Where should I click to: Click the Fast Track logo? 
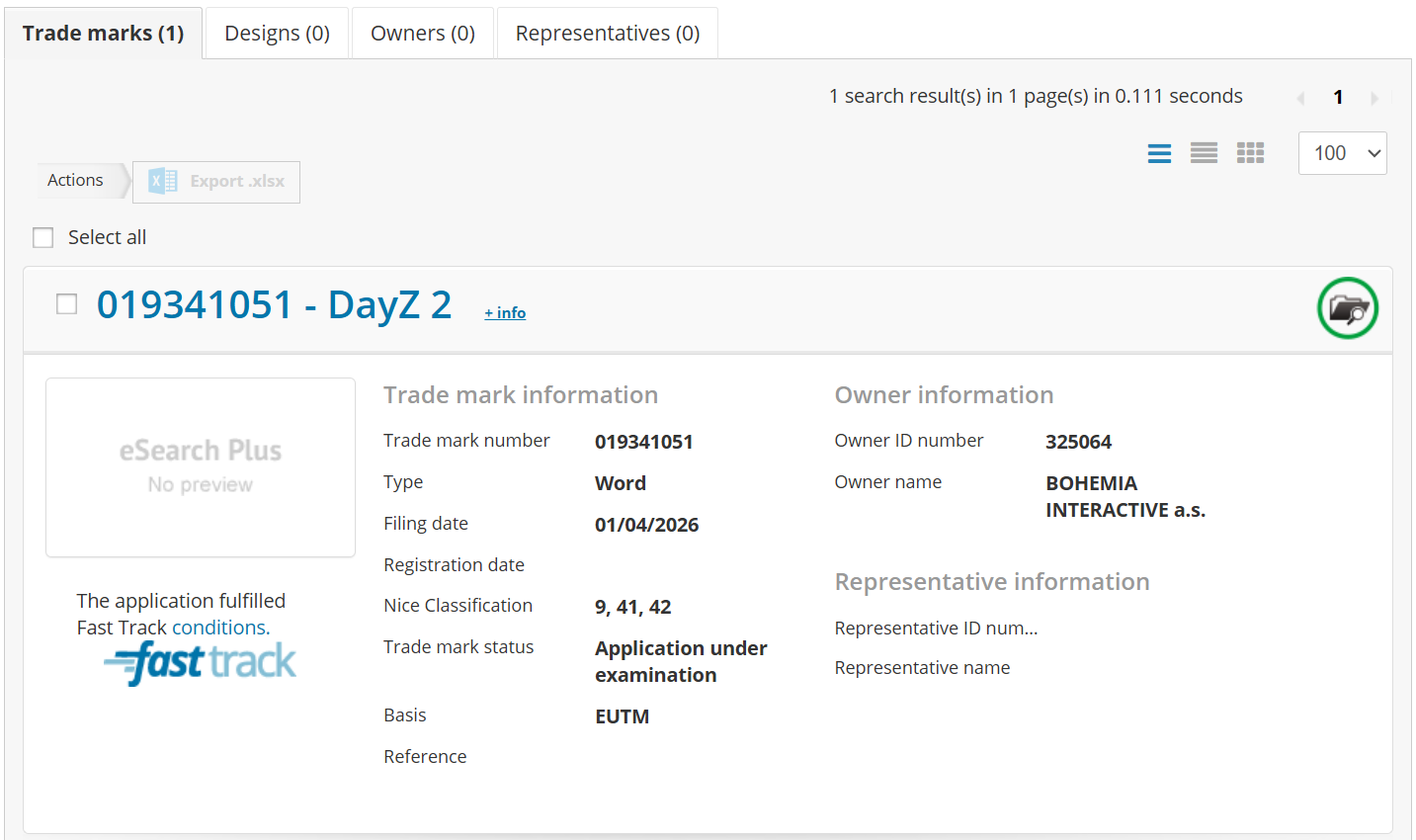[201, 662]
